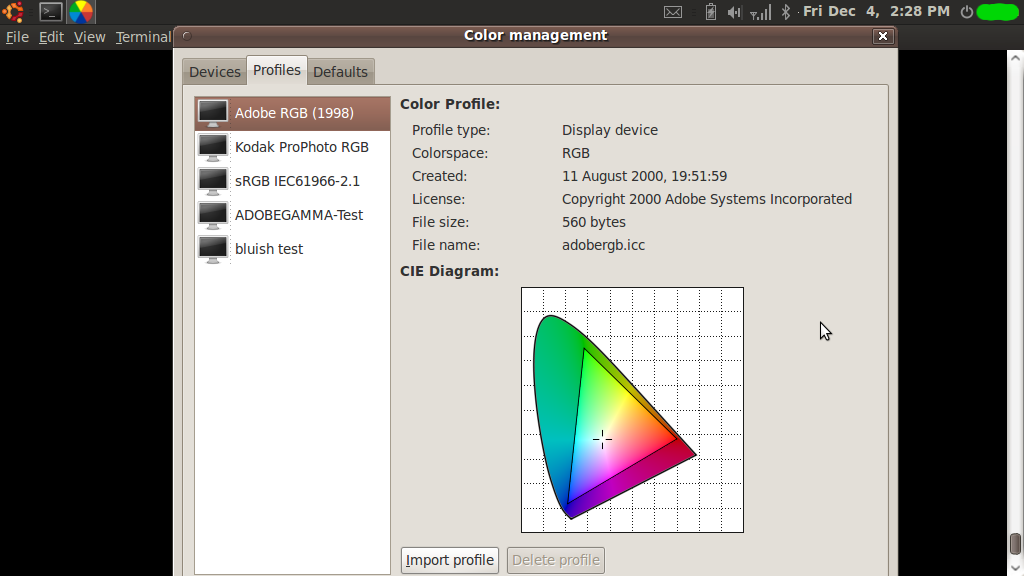Click the Ubuntu logo launcher icon
The height and width of the screenshot is (576, 1024).
coord(12,12)
